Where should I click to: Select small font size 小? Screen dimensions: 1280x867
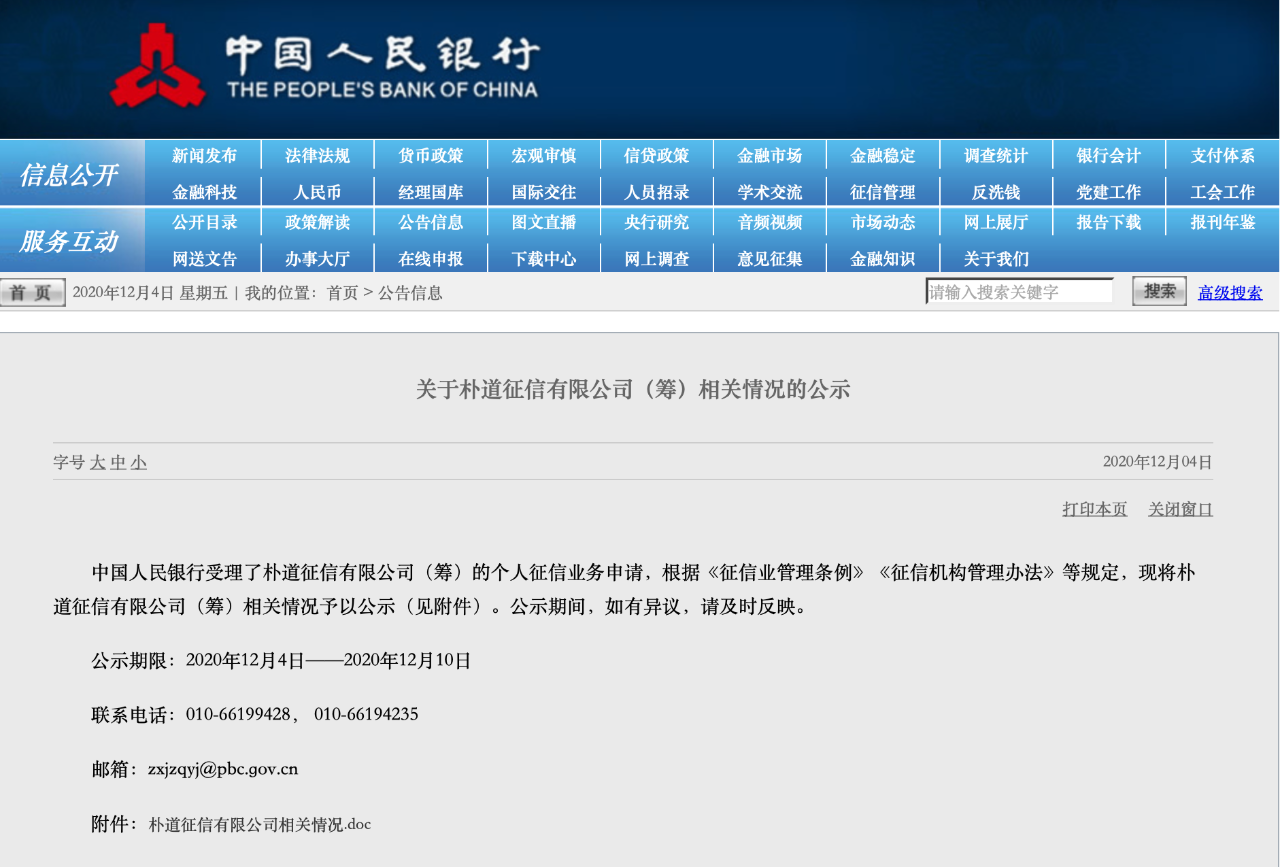click(138, 463)
